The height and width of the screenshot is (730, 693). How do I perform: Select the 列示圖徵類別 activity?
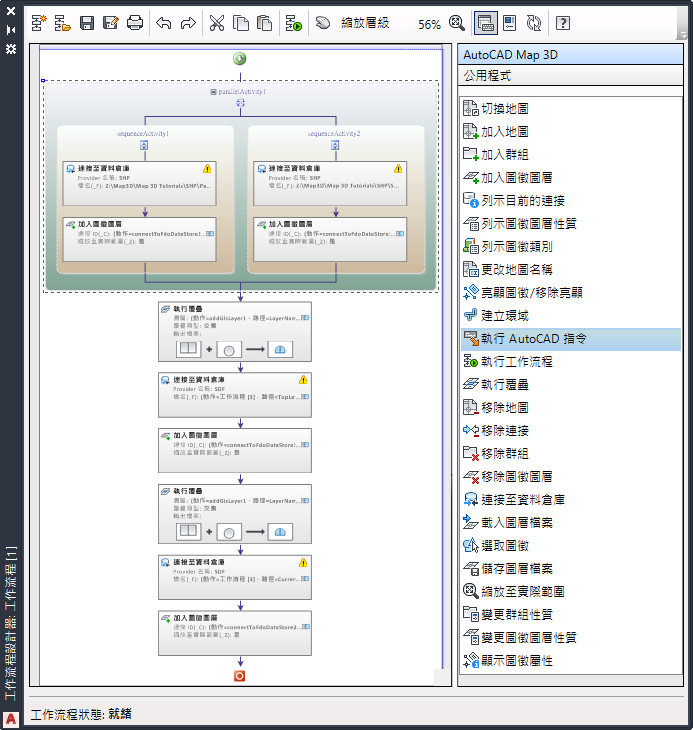[571, 247]
